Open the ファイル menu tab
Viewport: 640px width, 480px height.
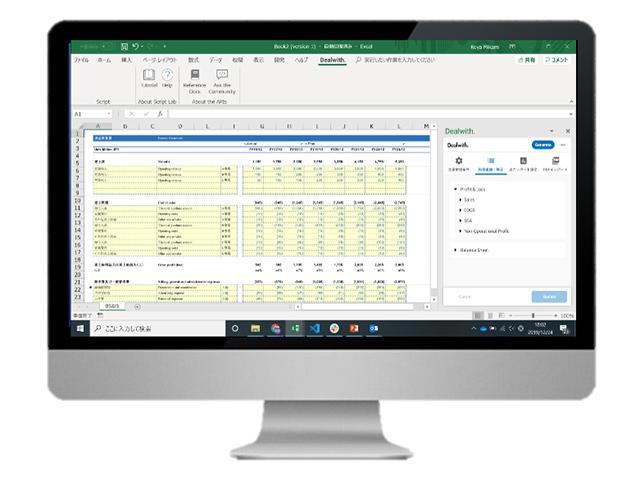[81, 60]
